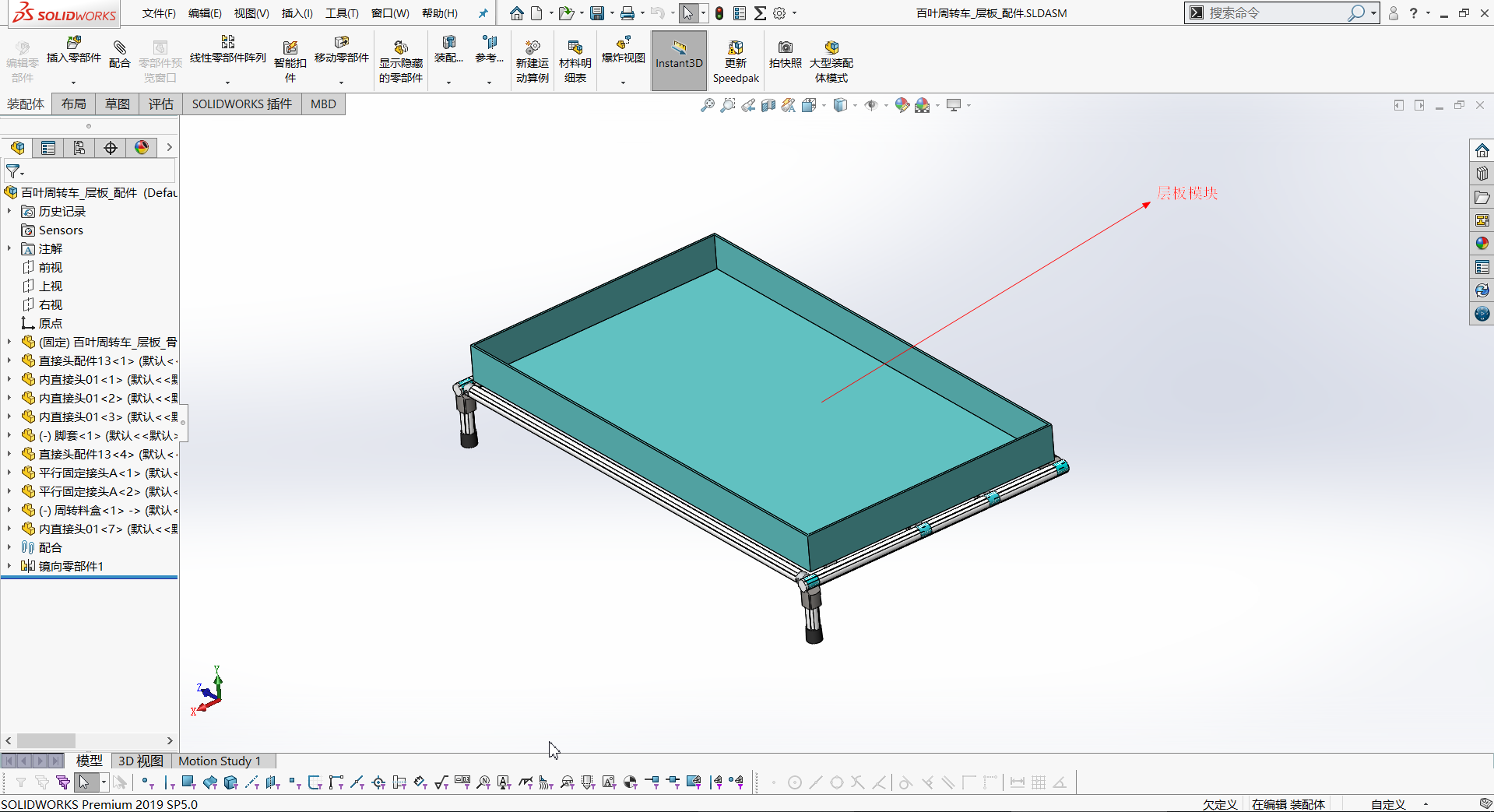This screenshot has height=812, width=1494.
Task: Select the Move Component (移动零部件) tool
Action: pos(341,50)
